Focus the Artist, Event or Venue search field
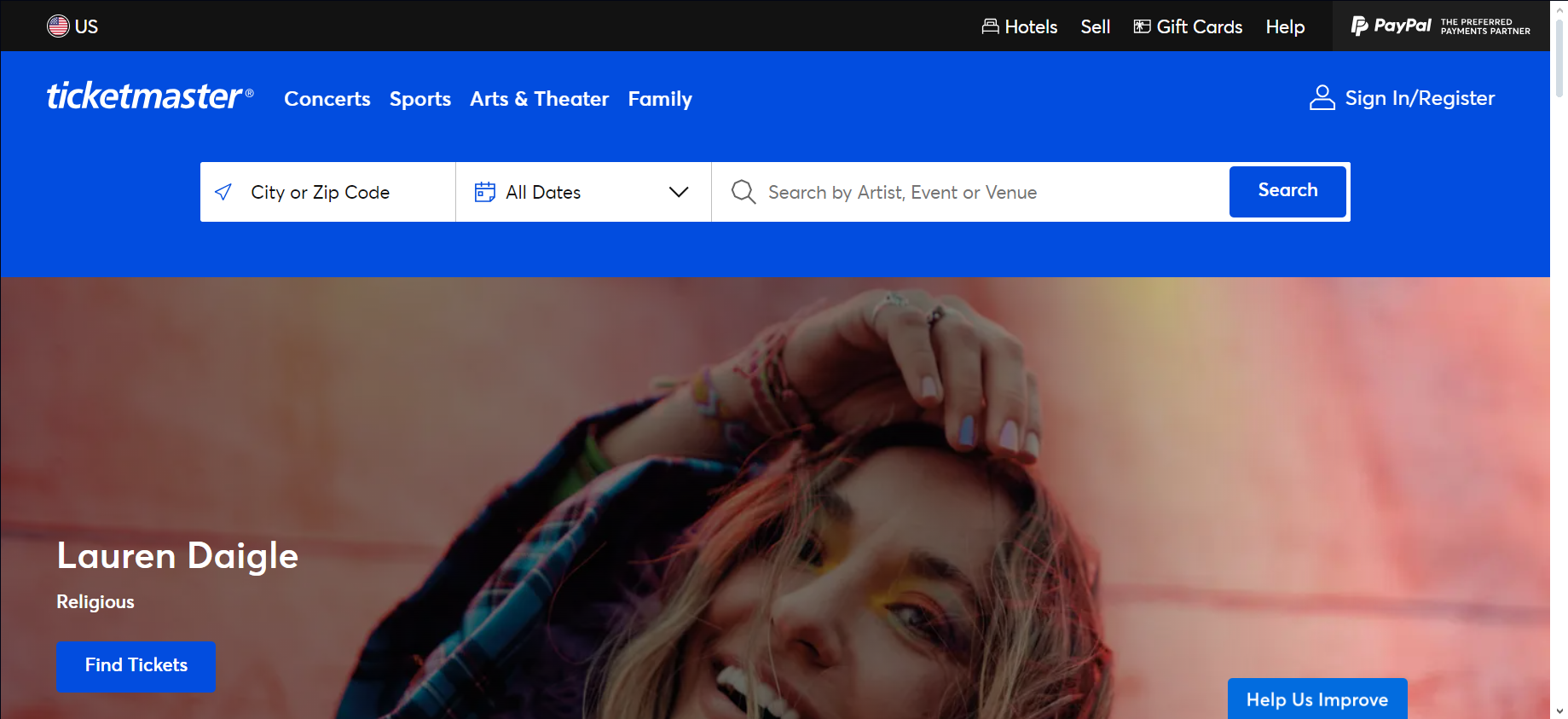Screen dimensions: 1568x719 click(970, 192)
